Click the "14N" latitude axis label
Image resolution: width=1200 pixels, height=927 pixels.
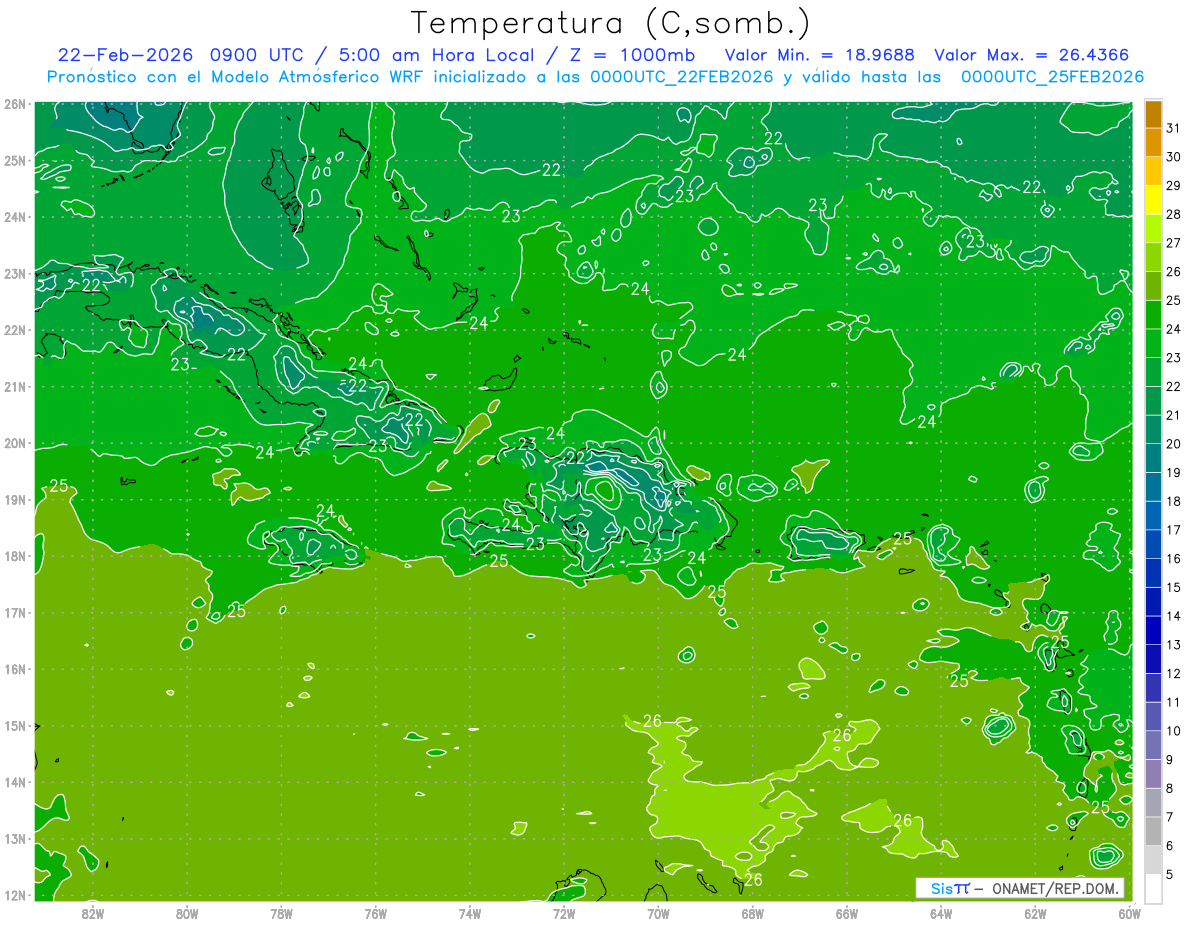(15, 781)
